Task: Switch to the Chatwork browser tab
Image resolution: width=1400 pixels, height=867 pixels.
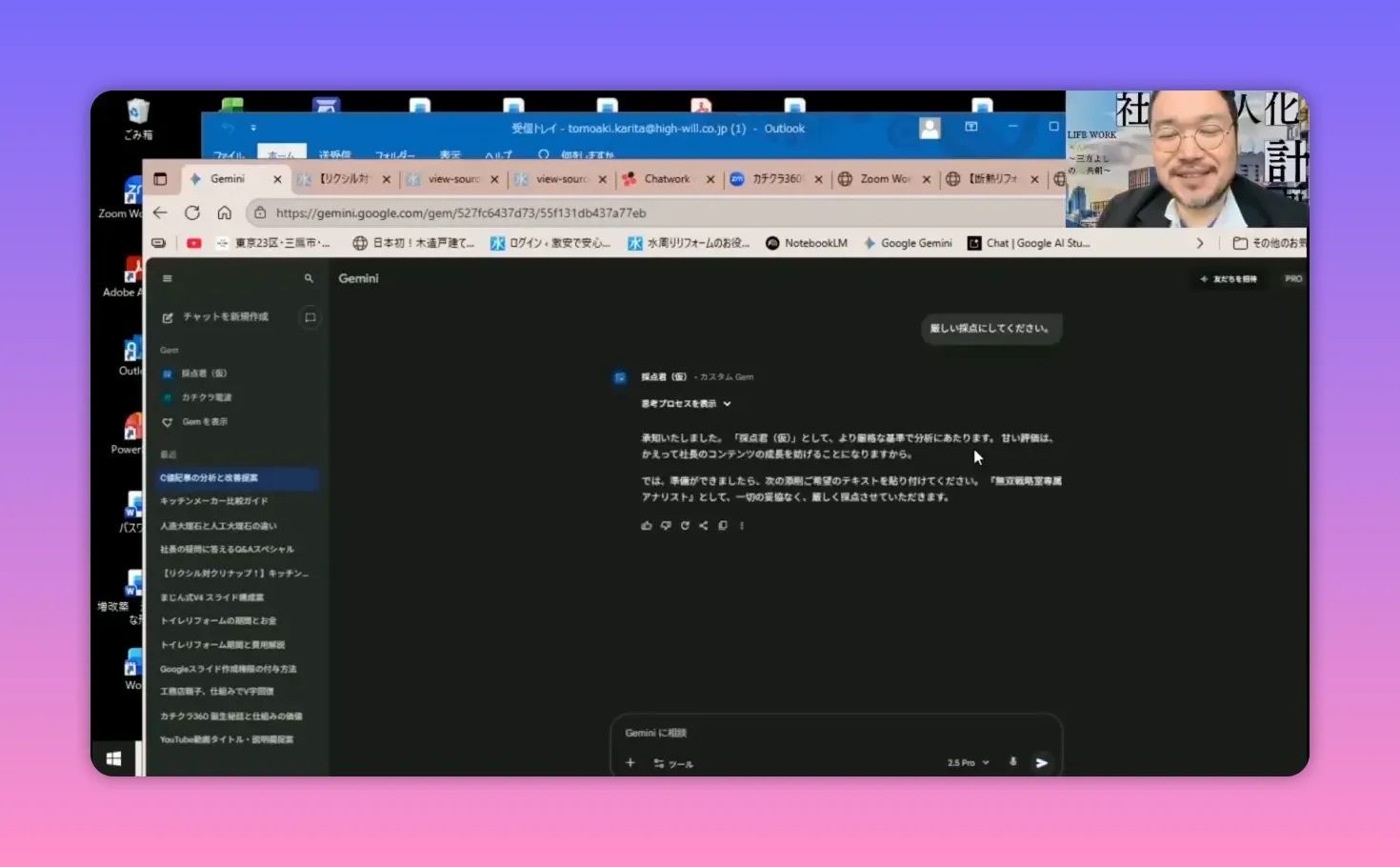Action: 667,179
